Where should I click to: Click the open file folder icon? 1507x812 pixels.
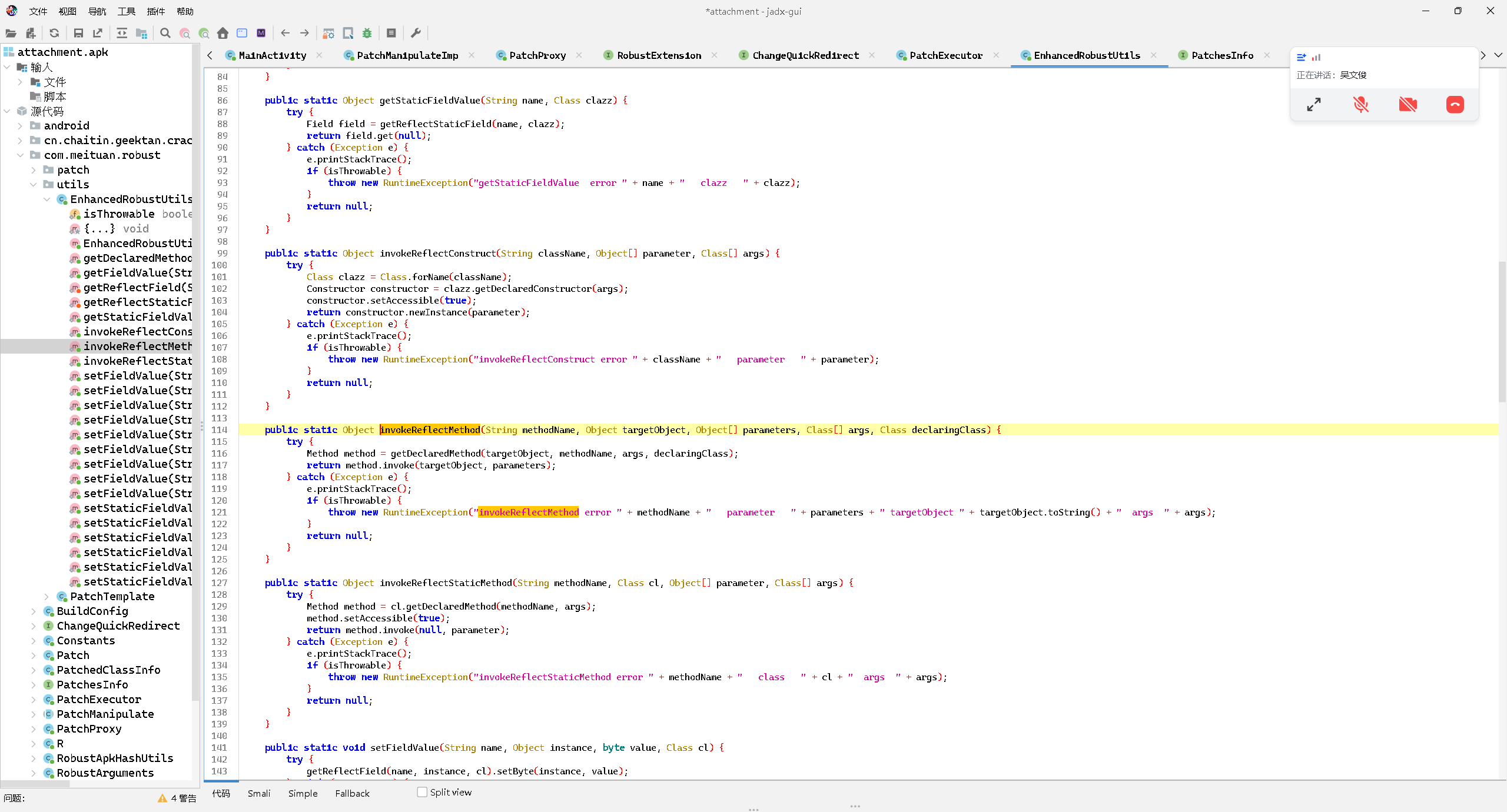[x=11, y=34]
